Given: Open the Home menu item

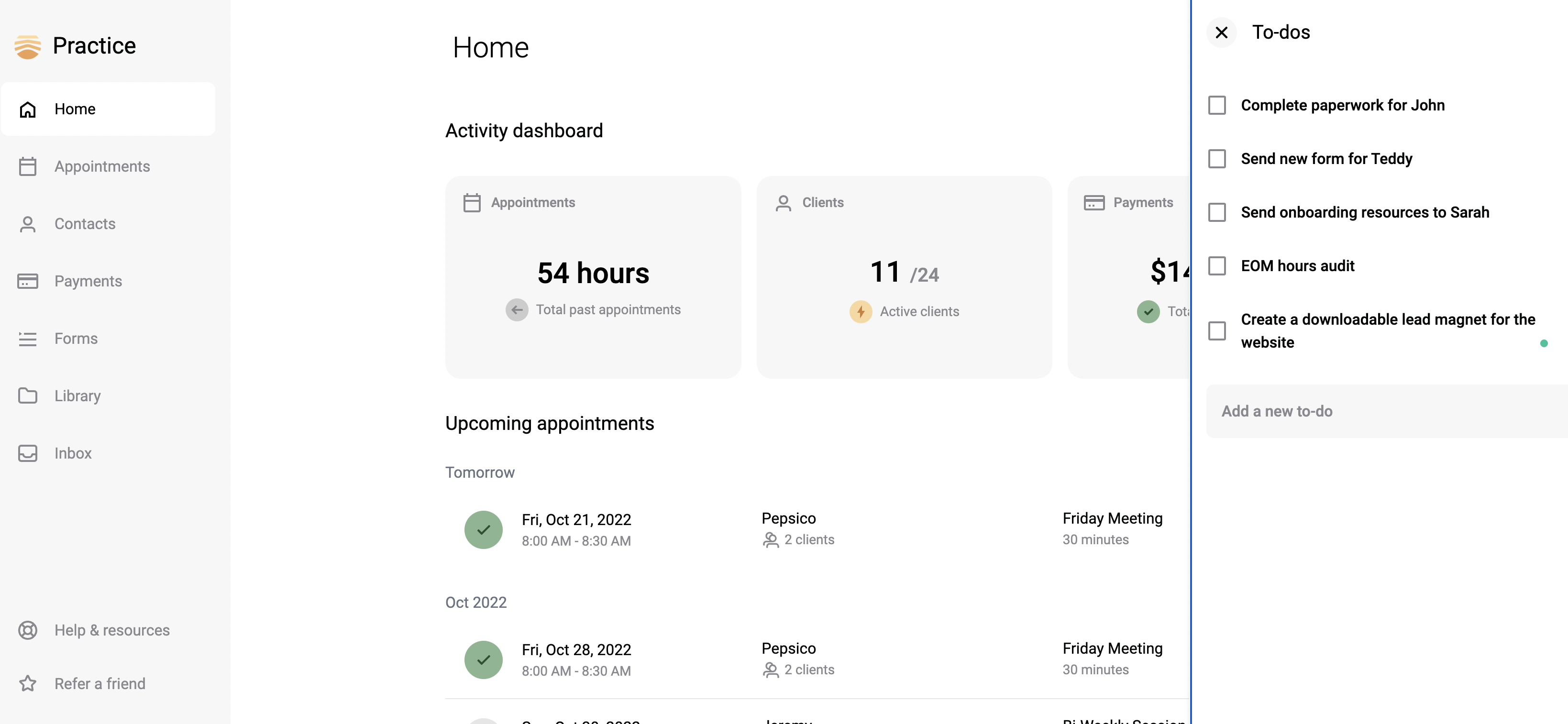Looking at the screenshot, I should pyautogui.click(x=108, y=109).
